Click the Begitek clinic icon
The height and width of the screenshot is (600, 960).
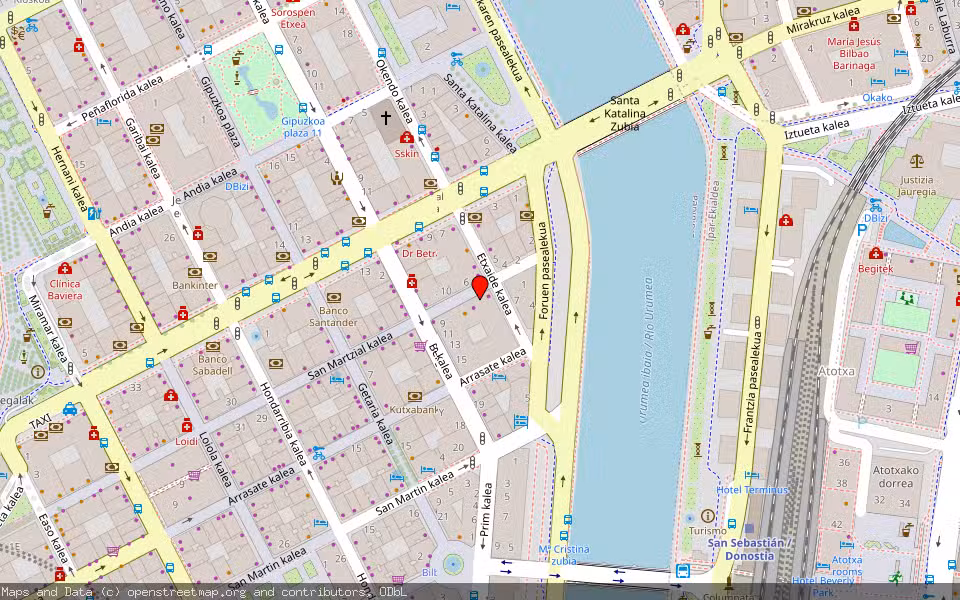[876, 253]
